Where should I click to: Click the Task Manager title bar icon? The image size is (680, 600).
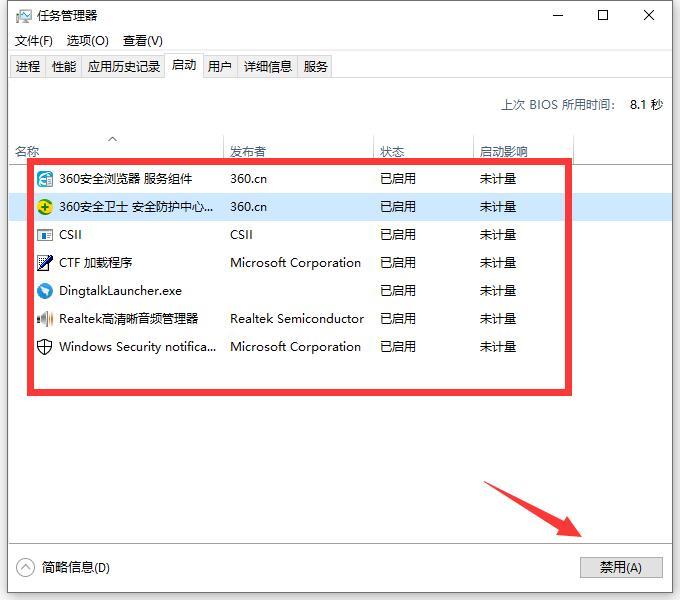(23, 16)
